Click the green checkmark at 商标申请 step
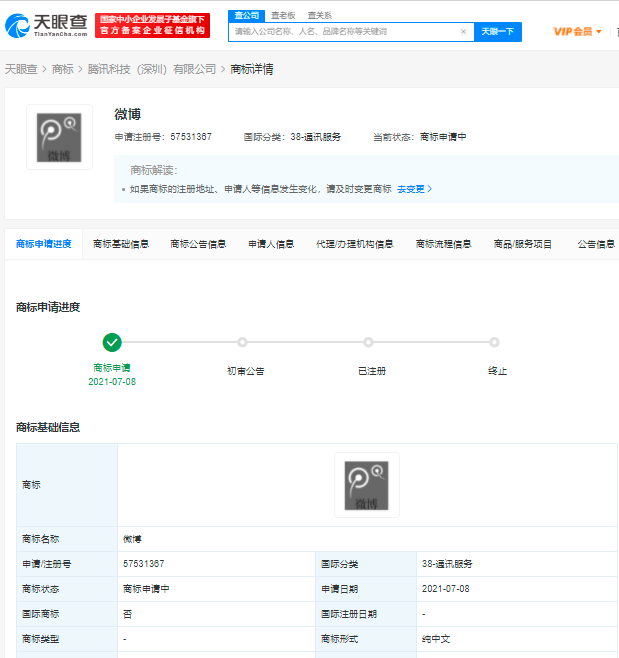Image resolution: width=619 pixels, height=658 pixels. [x=112, y=343]
